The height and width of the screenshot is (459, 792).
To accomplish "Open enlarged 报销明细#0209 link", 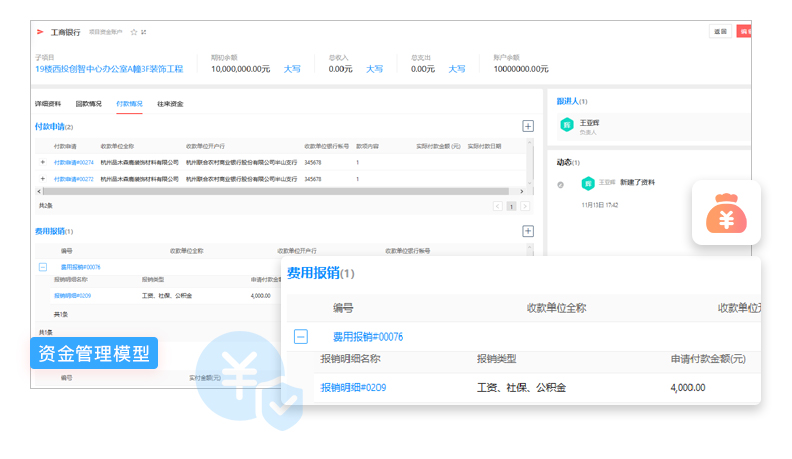I will (353, 387).
